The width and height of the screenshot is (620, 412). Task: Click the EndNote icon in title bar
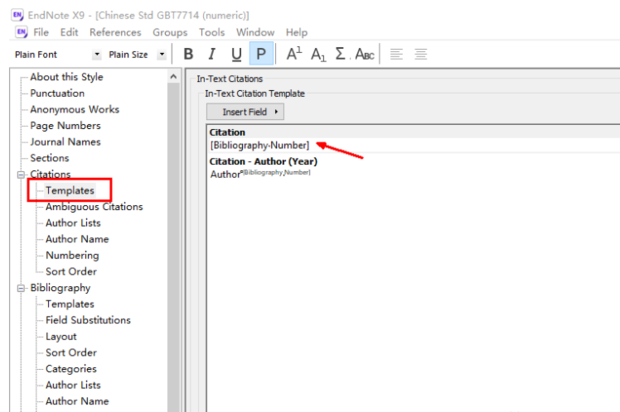pyautogui.click(x=17, y=15)
